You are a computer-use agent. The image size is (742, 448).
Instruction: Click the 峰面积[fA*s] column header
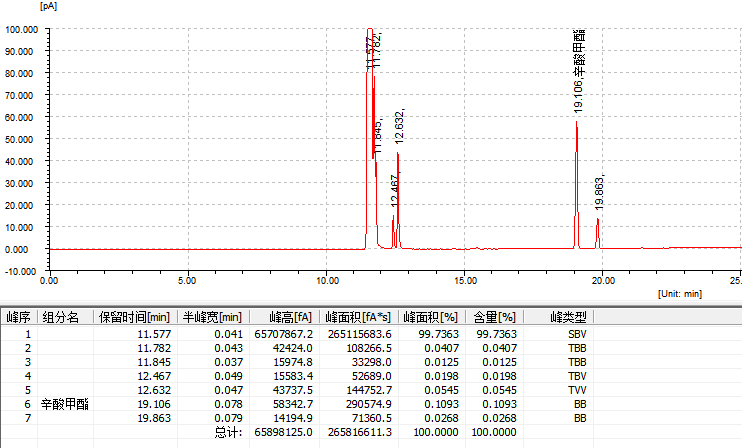pos(359,317)
